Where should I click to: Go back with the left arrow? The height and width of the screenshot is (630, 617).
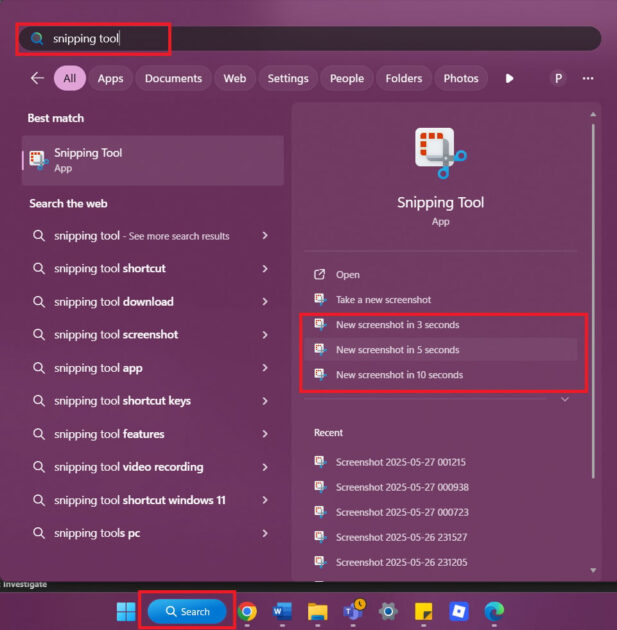37,78
